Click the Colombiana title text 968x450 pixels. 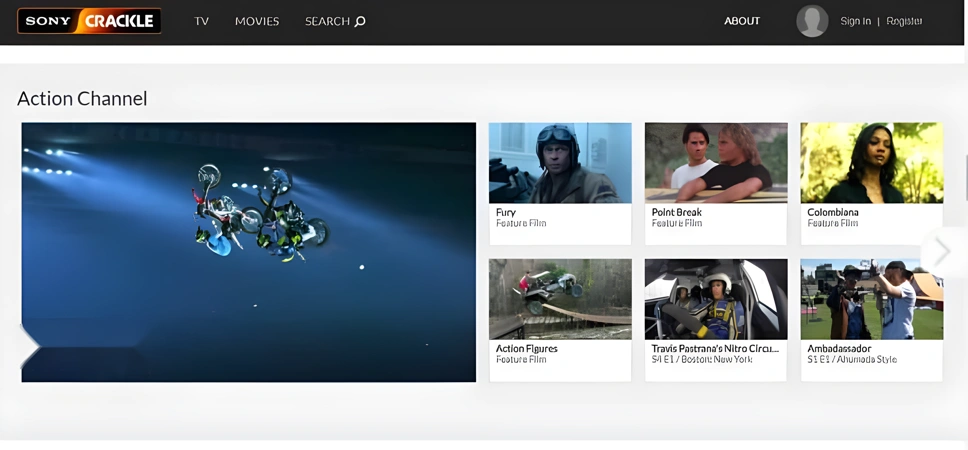coord(833,212)
